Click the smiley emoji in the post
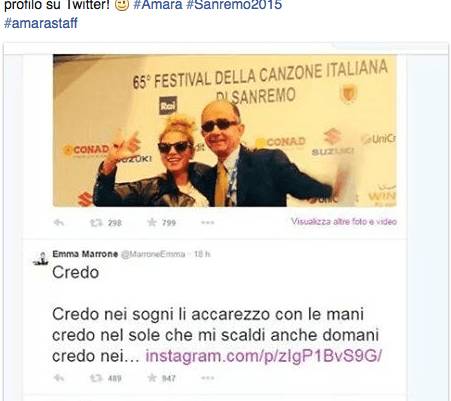 coord(122,5)
